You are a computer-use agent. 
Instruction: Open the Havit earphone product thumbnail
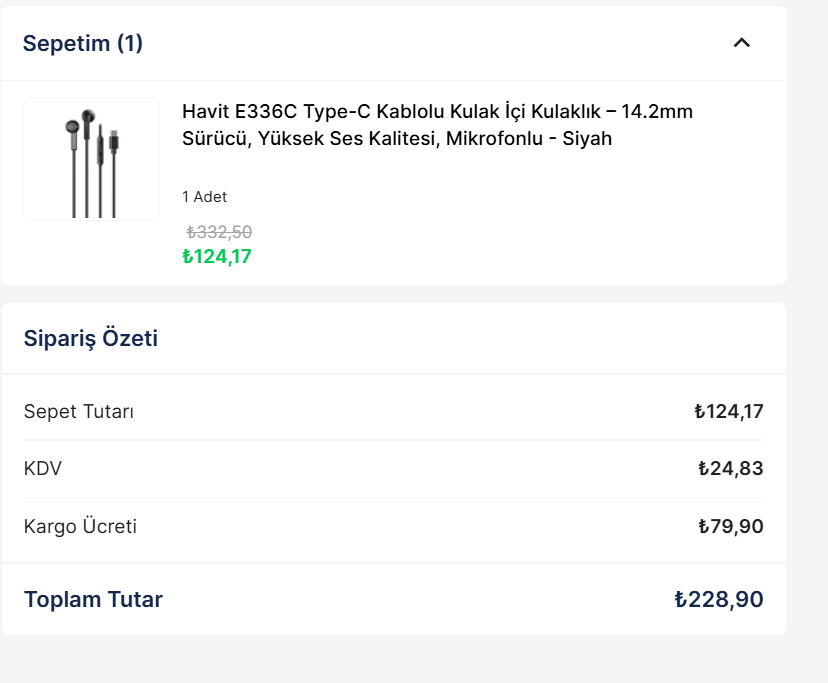tap(91, 159)
